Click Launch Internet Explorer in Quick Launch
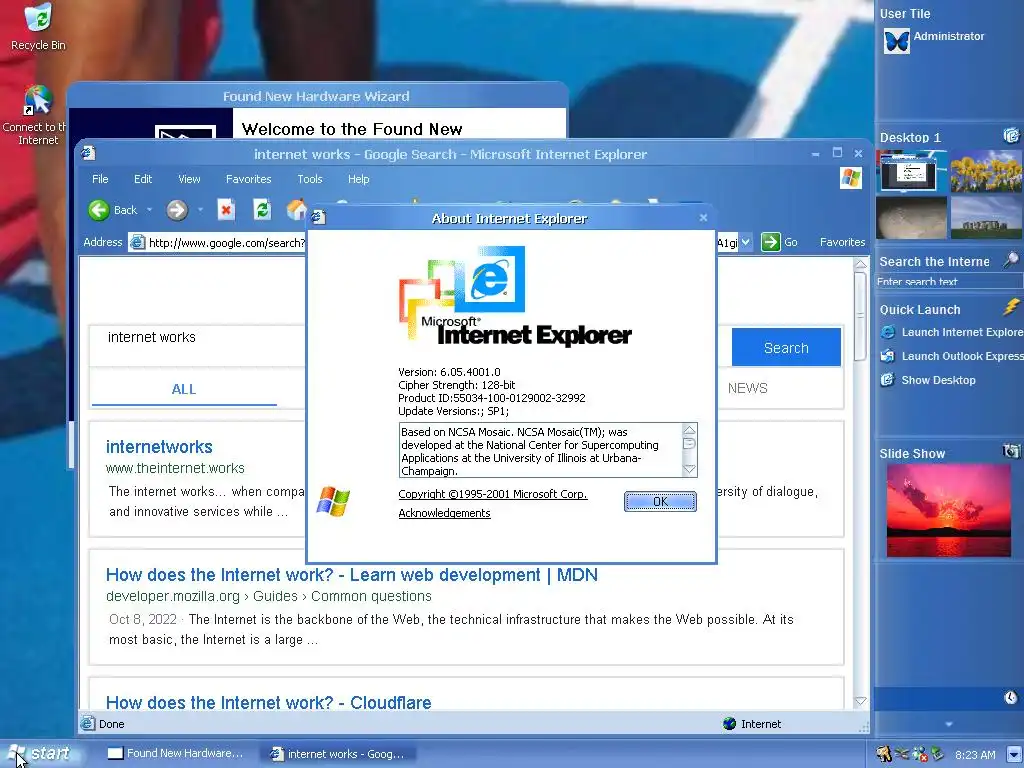 coord(952,332)
